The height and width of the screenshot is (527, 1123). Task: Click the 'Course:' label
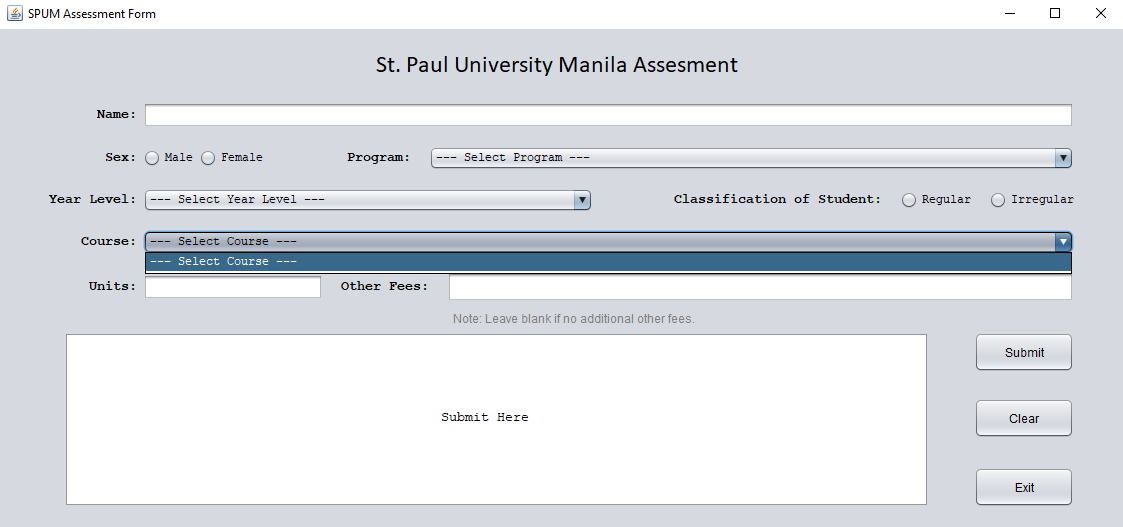point(108,241)
